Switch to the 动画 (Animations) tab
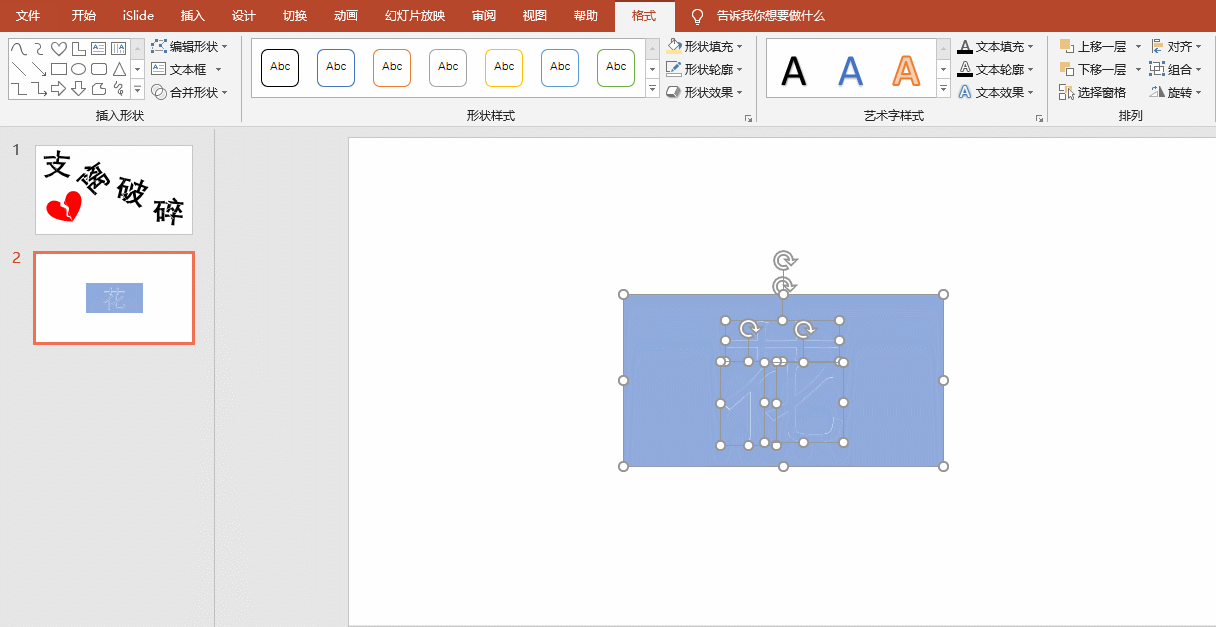 click(x=346, y=16)
